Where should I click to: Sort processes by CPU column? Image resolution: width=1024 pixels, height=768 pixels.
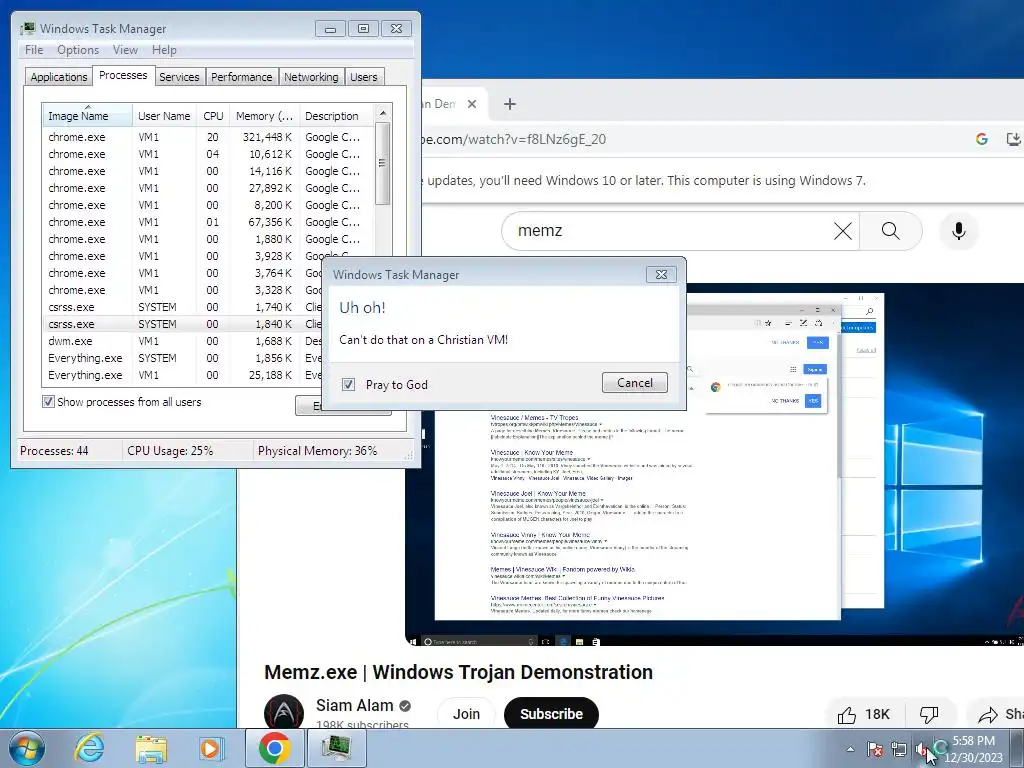tap(213, 116)
